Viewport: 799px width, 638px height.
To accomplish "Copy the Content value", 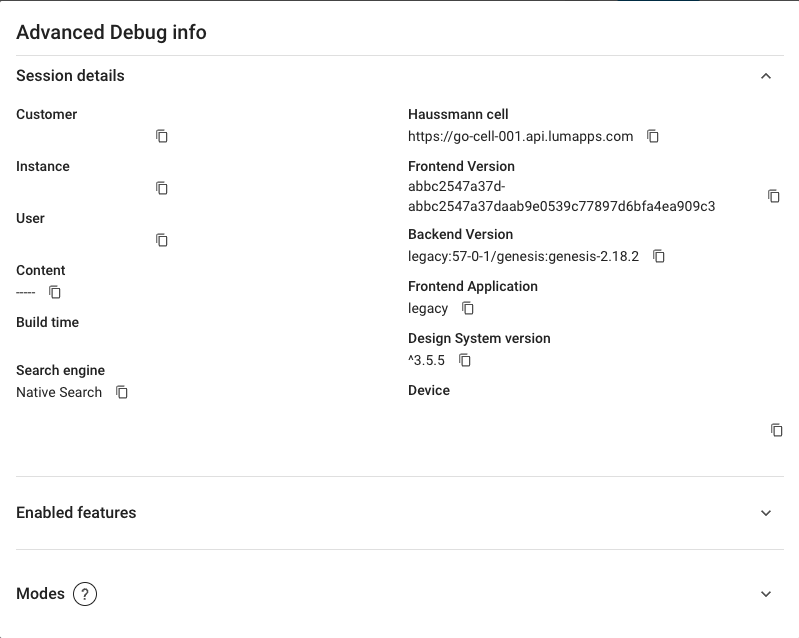I will [x=56, y=292].
